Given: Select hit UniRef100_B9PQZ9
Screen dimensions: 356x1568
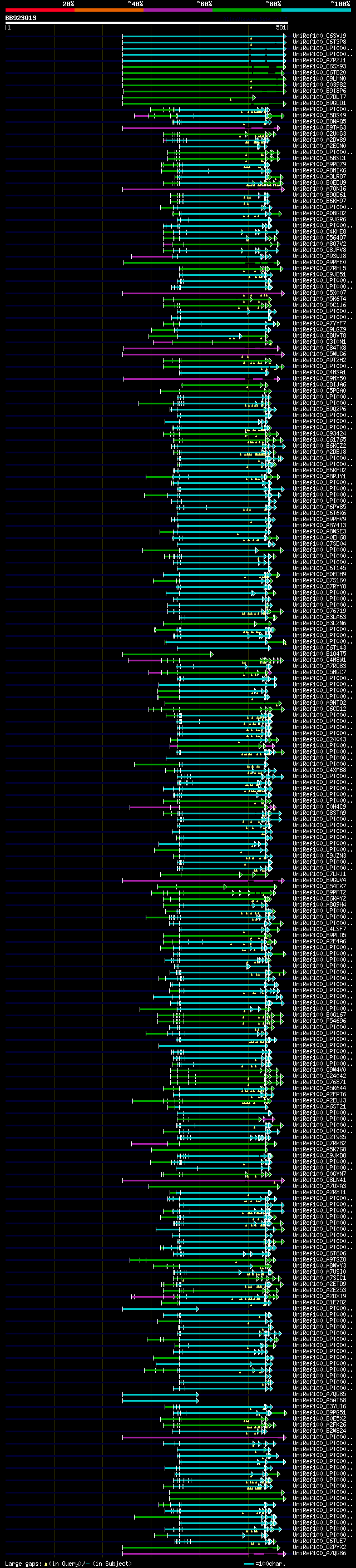Looking at the screenshot, I should (x=319, y=164).
